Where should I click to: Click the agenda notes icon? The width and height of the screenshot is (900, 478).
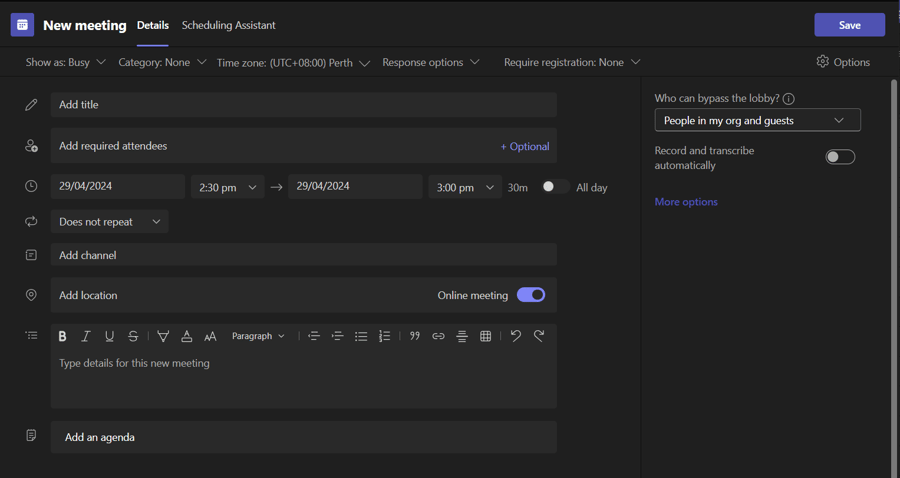(32, 436)
